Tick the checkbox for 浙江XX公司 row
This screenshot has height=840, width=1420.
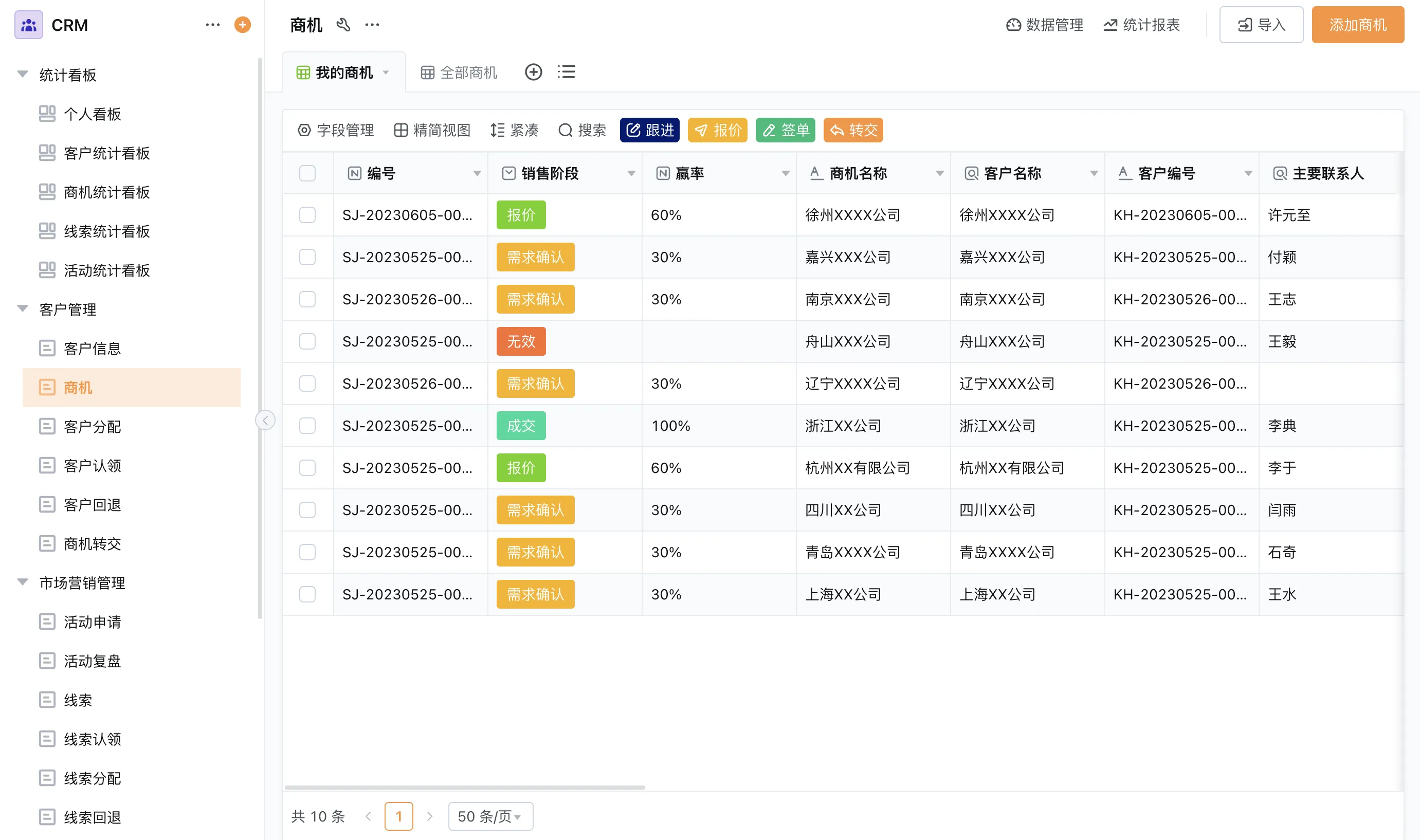[307, 426]
